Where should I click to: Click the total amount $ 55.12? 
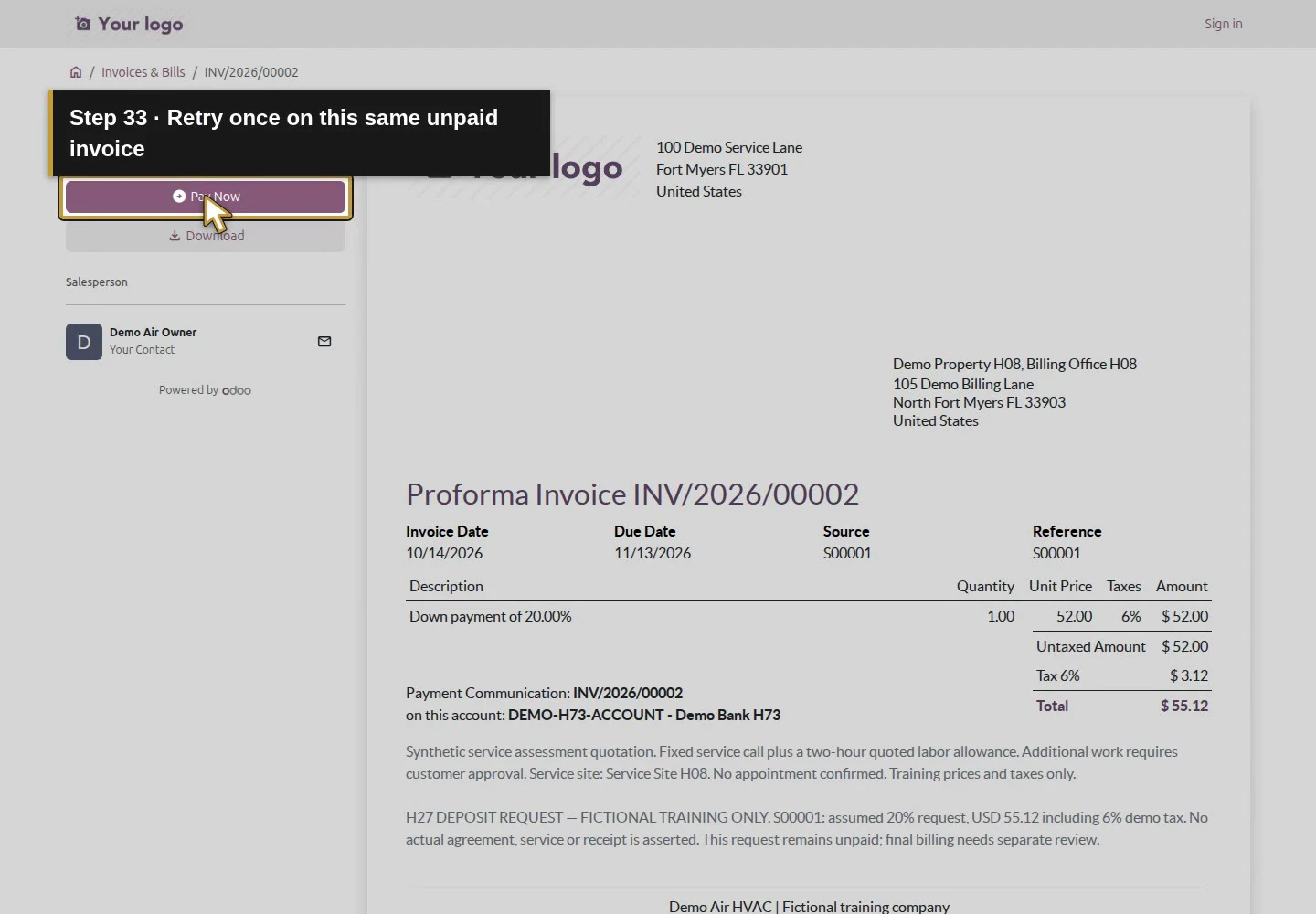tap(1184, 706)
